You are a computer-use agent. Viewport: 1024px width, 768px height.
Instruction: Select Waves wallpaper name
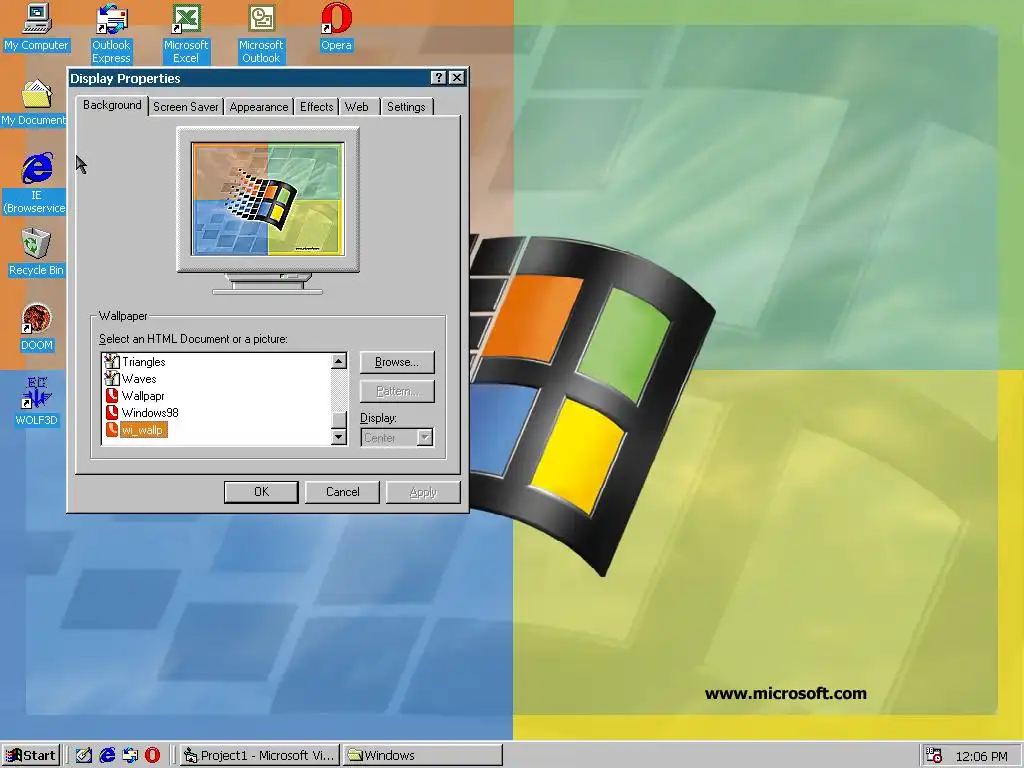(x=139, y=379)
